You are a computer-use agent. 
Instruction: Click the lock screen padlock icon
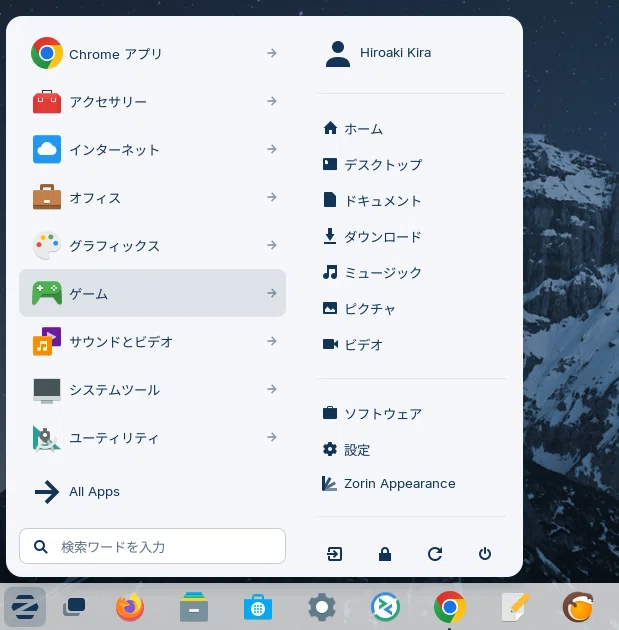pyautogui.click(x=385, y=554)
